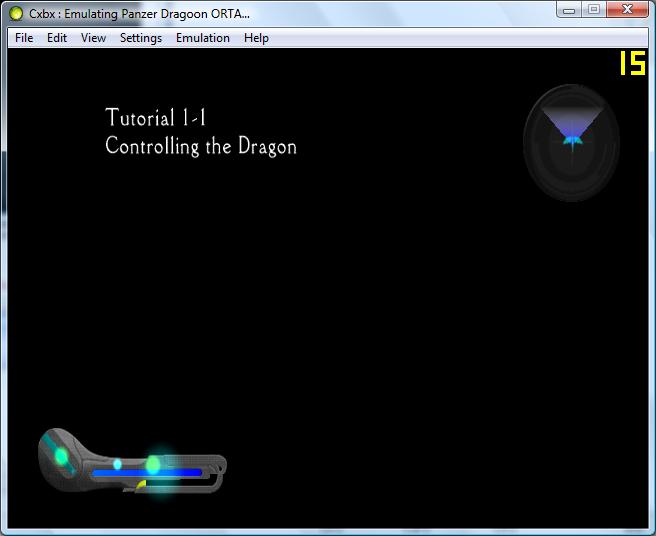This screenshot has width=656, height=536.
Task: Click the small cyan orb on the gauge
Action: tap(117, 464)
